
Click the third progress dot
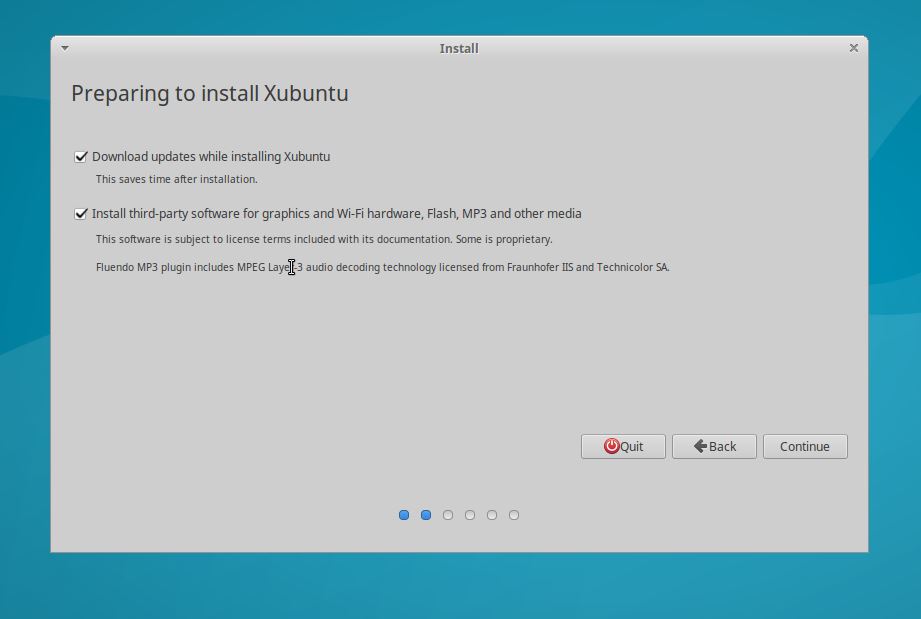point(448,515)
